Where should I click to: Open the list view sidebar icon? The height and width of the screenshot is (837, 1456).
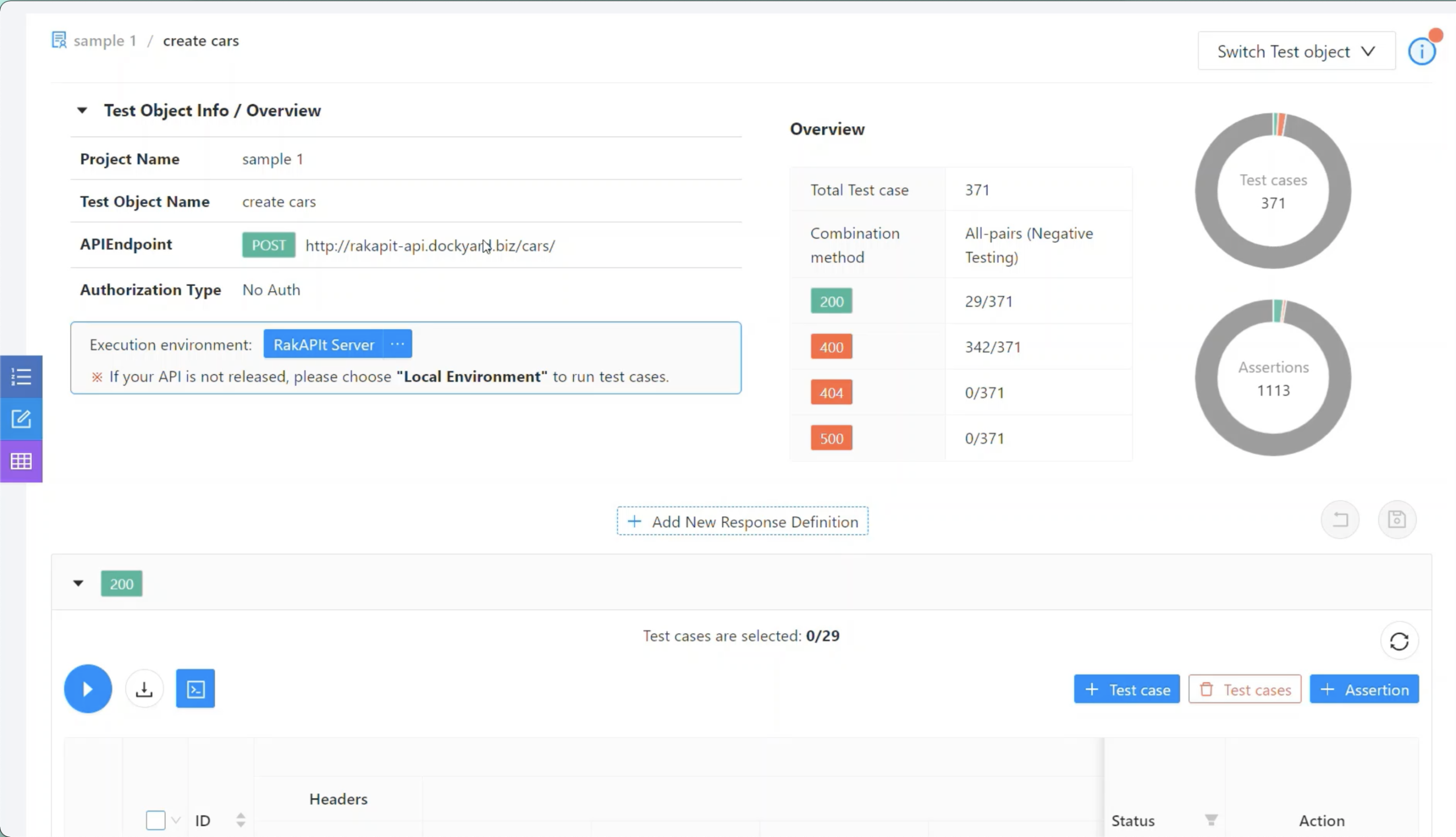(21, 377)
